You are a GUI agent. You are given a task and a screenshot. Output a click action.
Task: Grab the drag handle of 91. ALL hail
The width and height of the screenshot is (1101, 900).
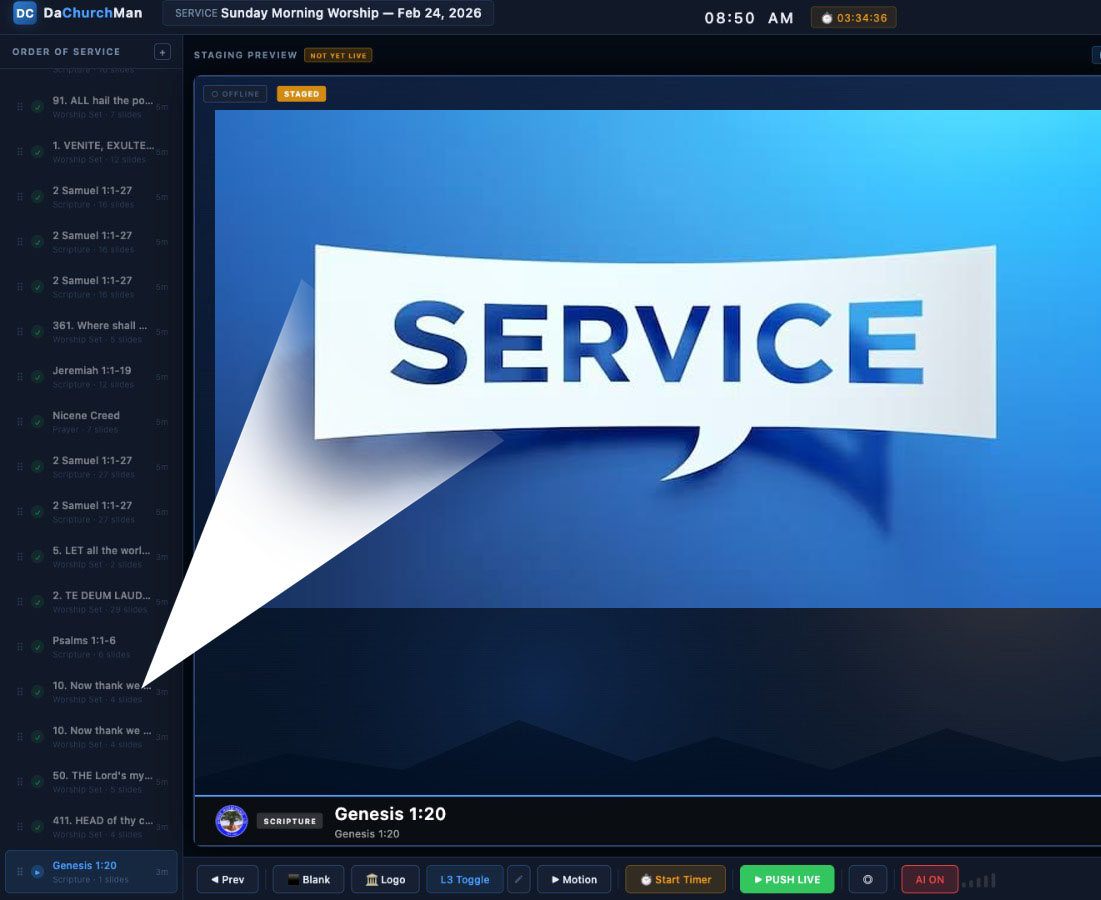click(20, 107)
